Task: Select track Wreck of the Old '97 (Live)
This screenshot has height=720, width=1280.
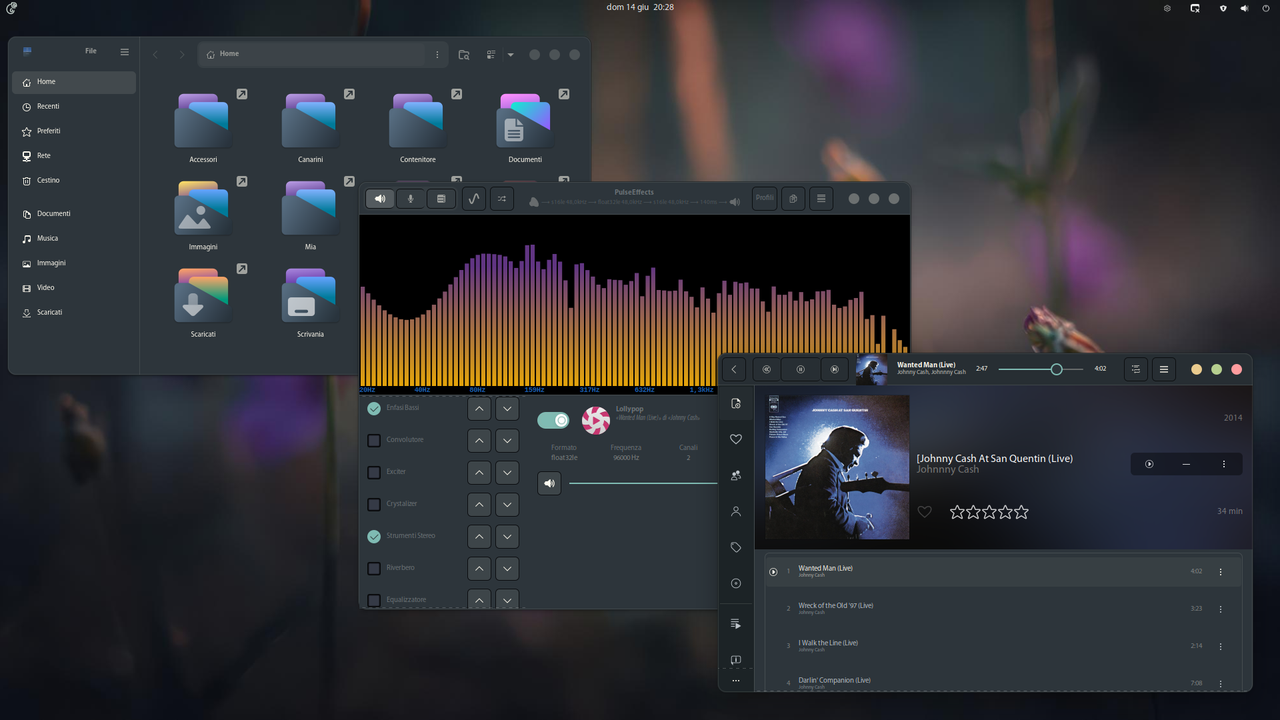Action: click(1004, 608)
